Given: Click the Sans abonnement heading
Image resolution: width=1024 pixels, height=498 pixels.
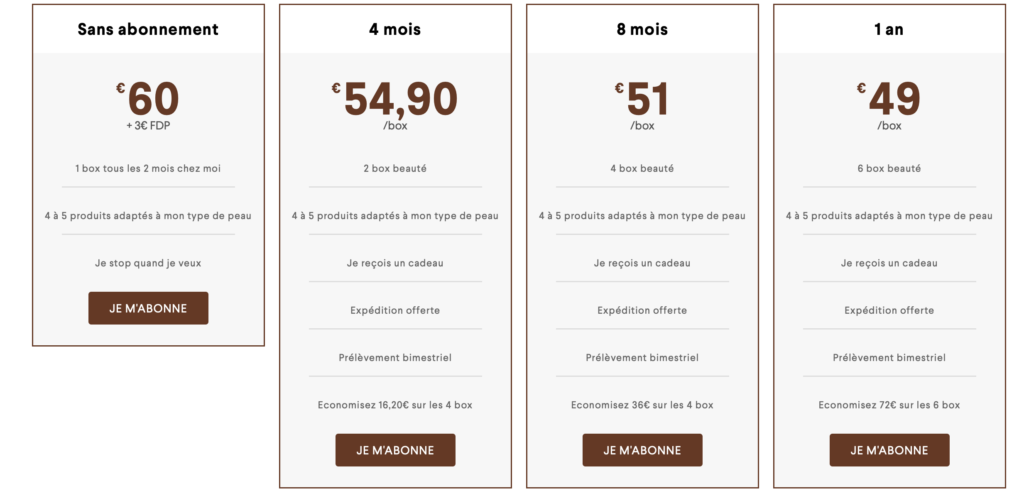Looking at the screenshot, I should click(x=148, y=29).
